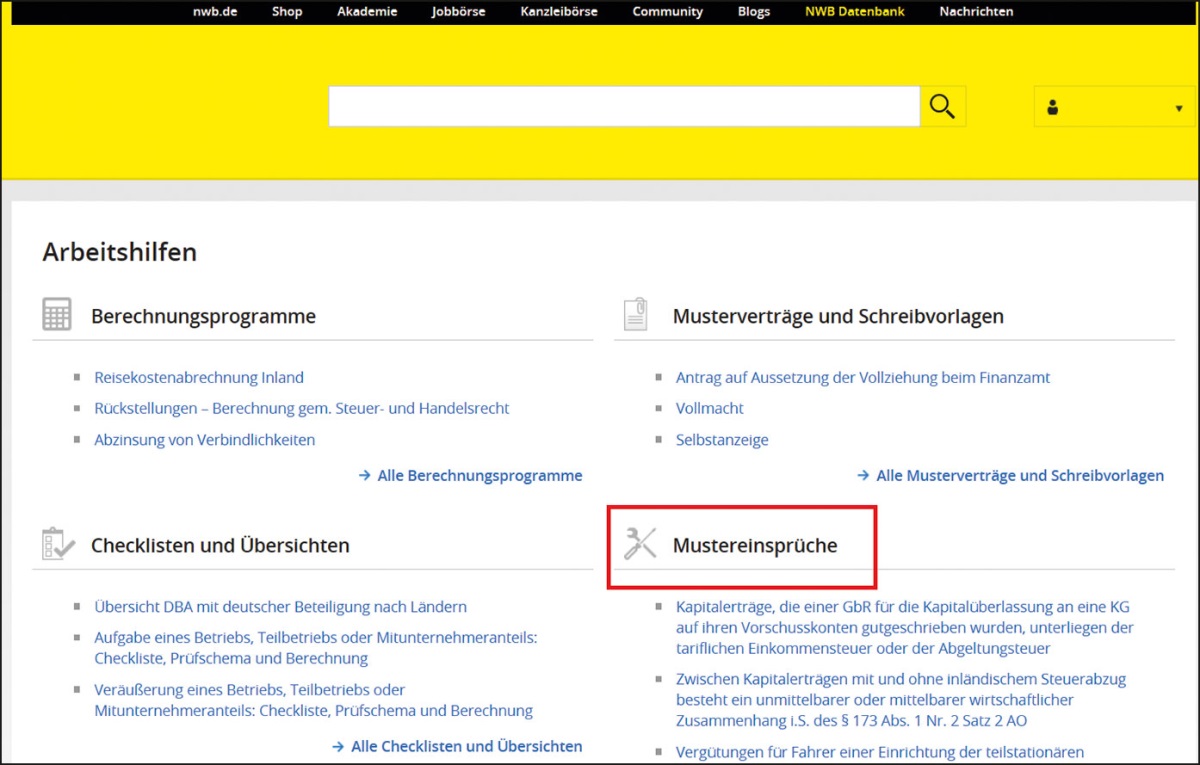1200x765 pixels.
Task: Select NWB Datenbank in the top navigation
Action: (854, 12)
